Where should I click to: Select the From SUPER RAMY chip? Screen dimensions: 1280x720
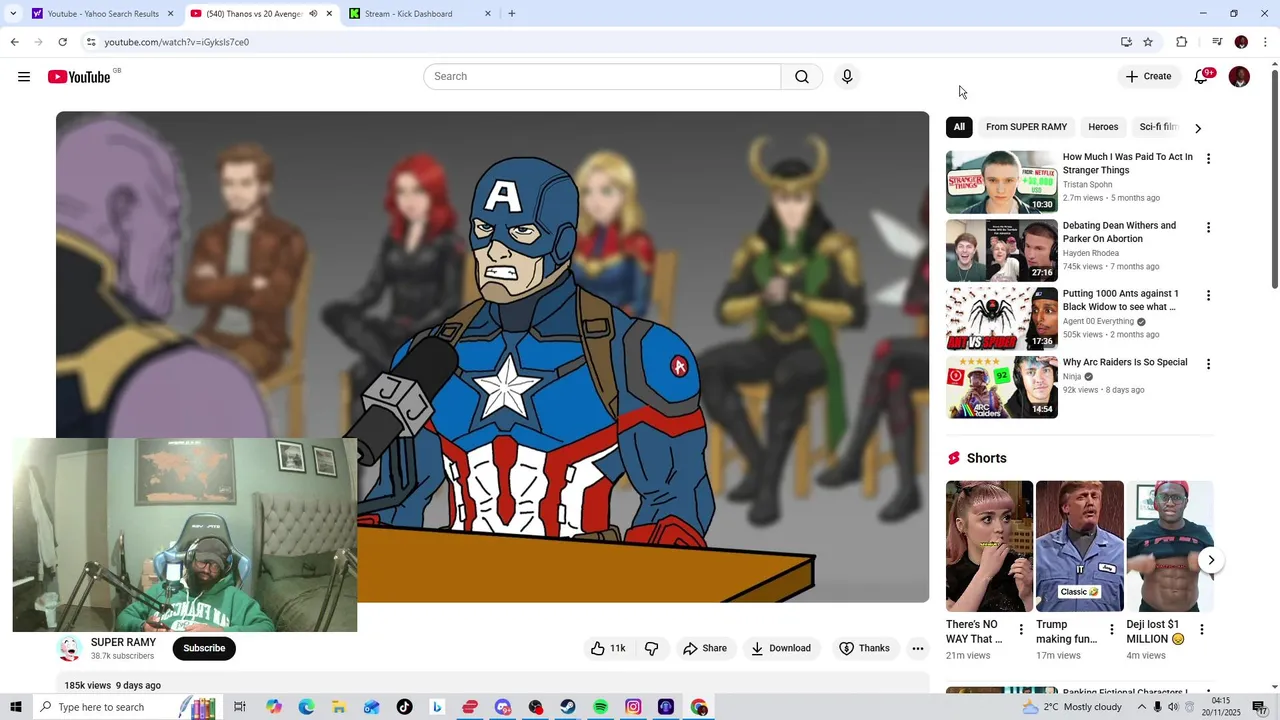pyautogui.click(x=1026, y=127)
